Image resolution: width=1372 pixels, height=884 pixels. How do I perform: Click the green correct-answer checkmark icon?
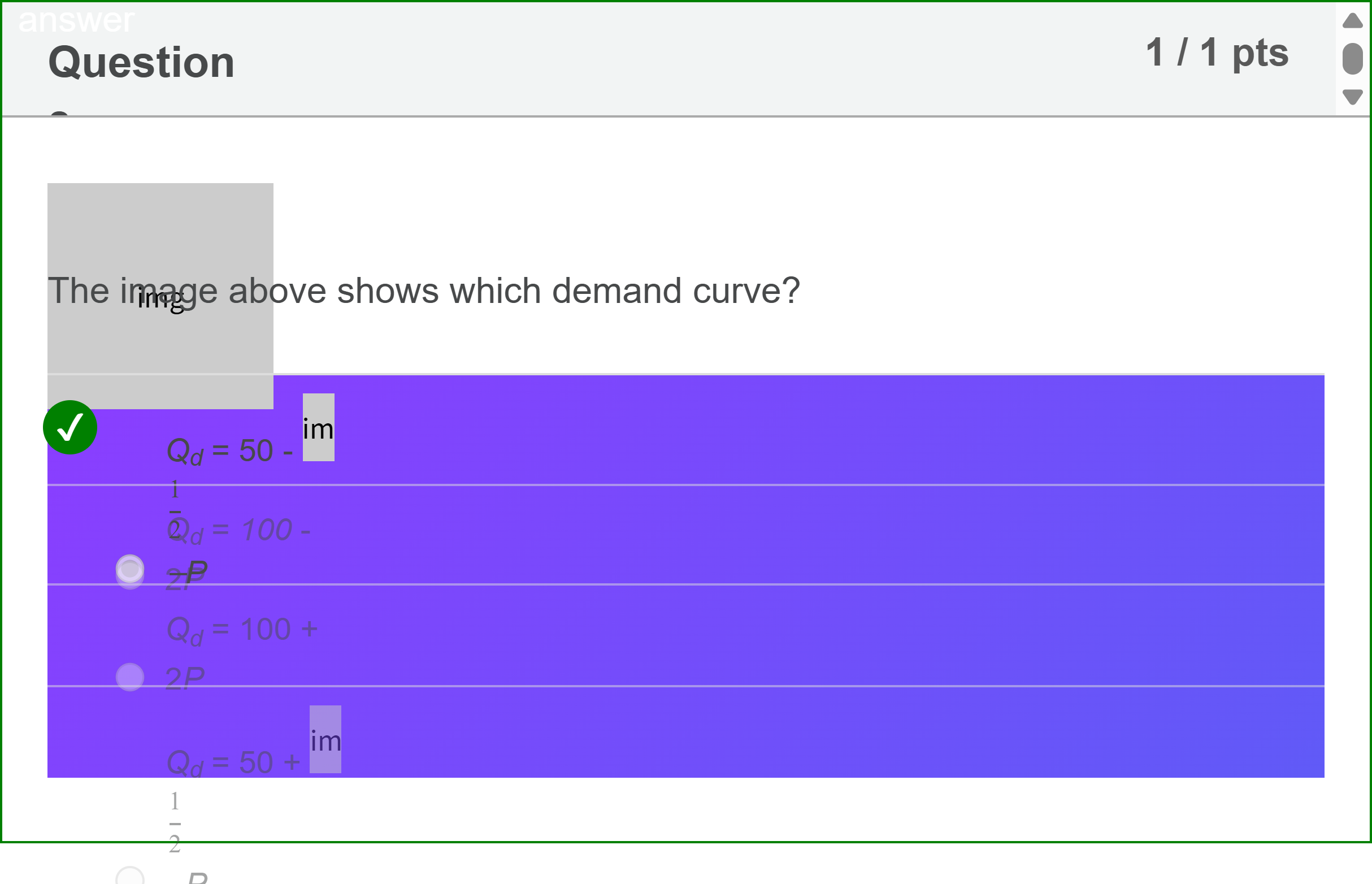[x=70, y=428]
